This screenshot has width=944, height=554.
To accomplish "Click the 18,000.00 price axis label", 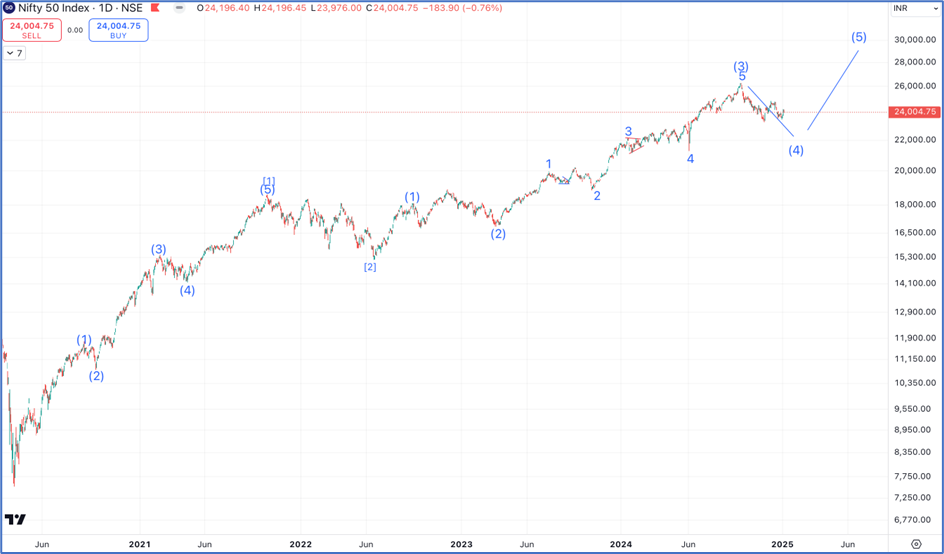I will coord(914,204).
